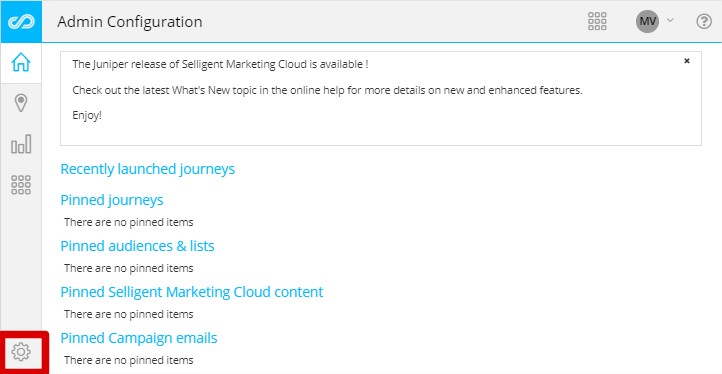Open Pinned audiences & lists section
The height and width of the screenshot is (374, 722).
(x=137, y=246)
